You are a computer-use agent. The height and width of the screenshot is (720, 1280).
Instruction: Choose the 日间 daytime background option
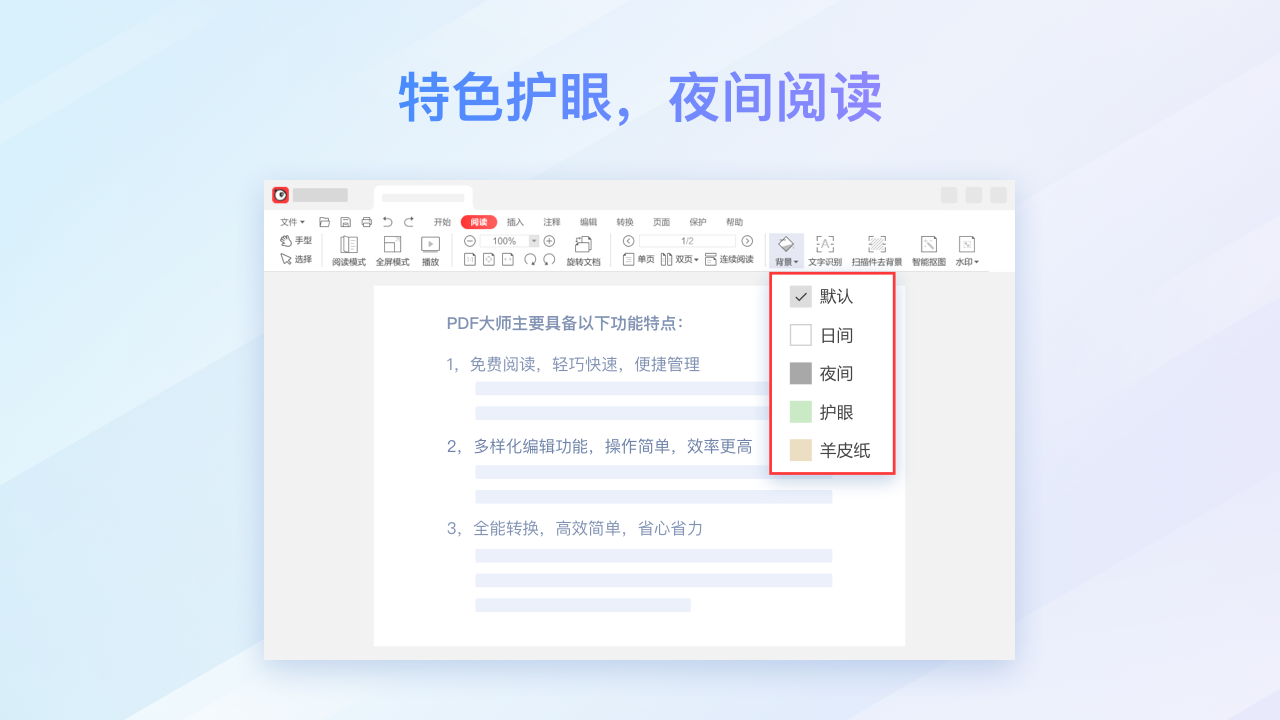pos(801,335)
